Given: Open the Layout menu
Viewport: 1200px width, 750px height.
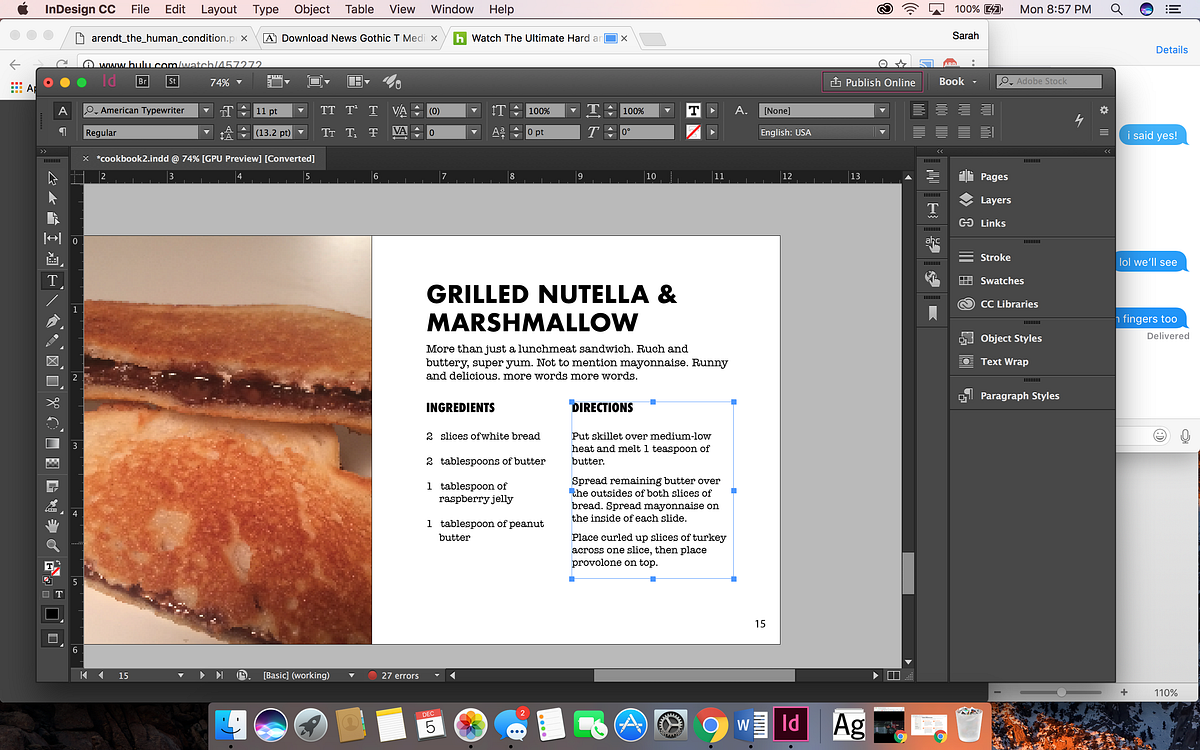Looking at the screenshot, I should click(219, 9).
